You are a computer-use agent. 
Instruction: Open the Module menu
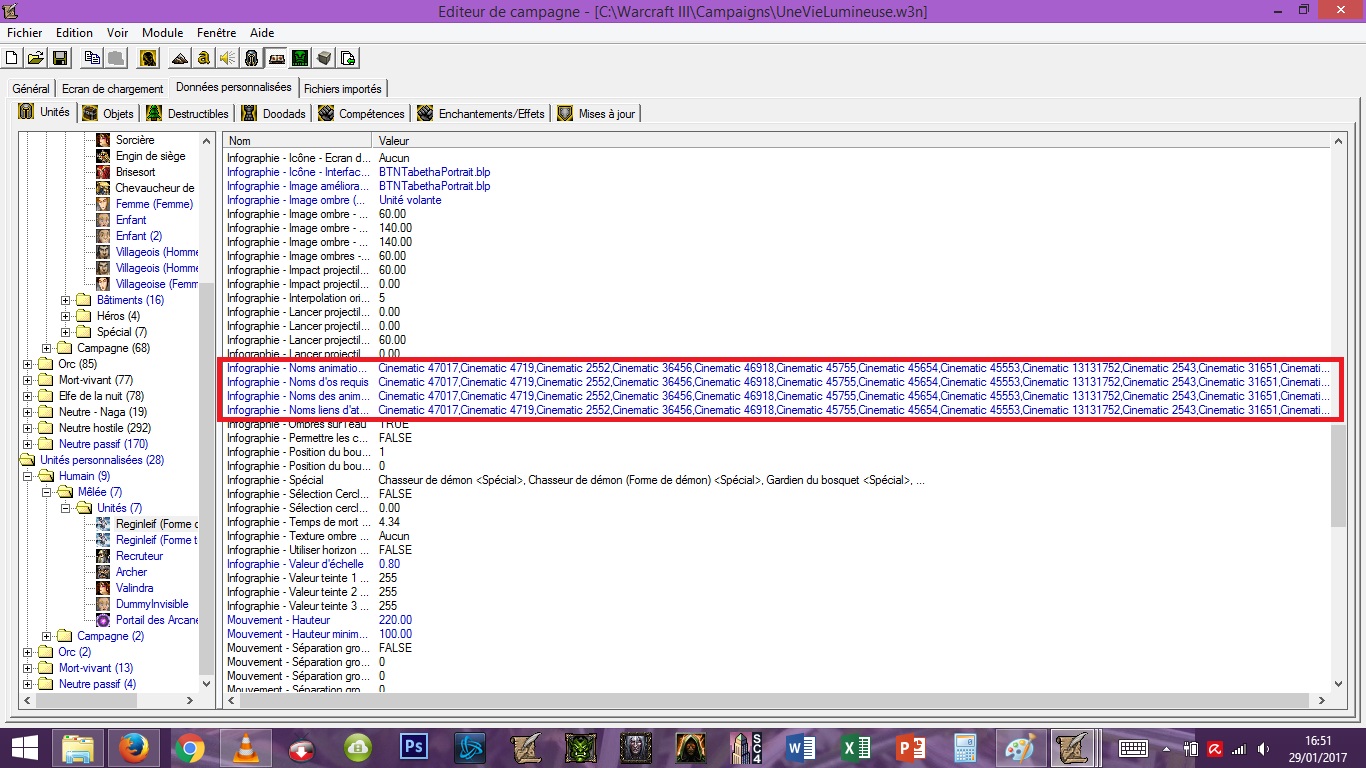[x=163, y=33]
